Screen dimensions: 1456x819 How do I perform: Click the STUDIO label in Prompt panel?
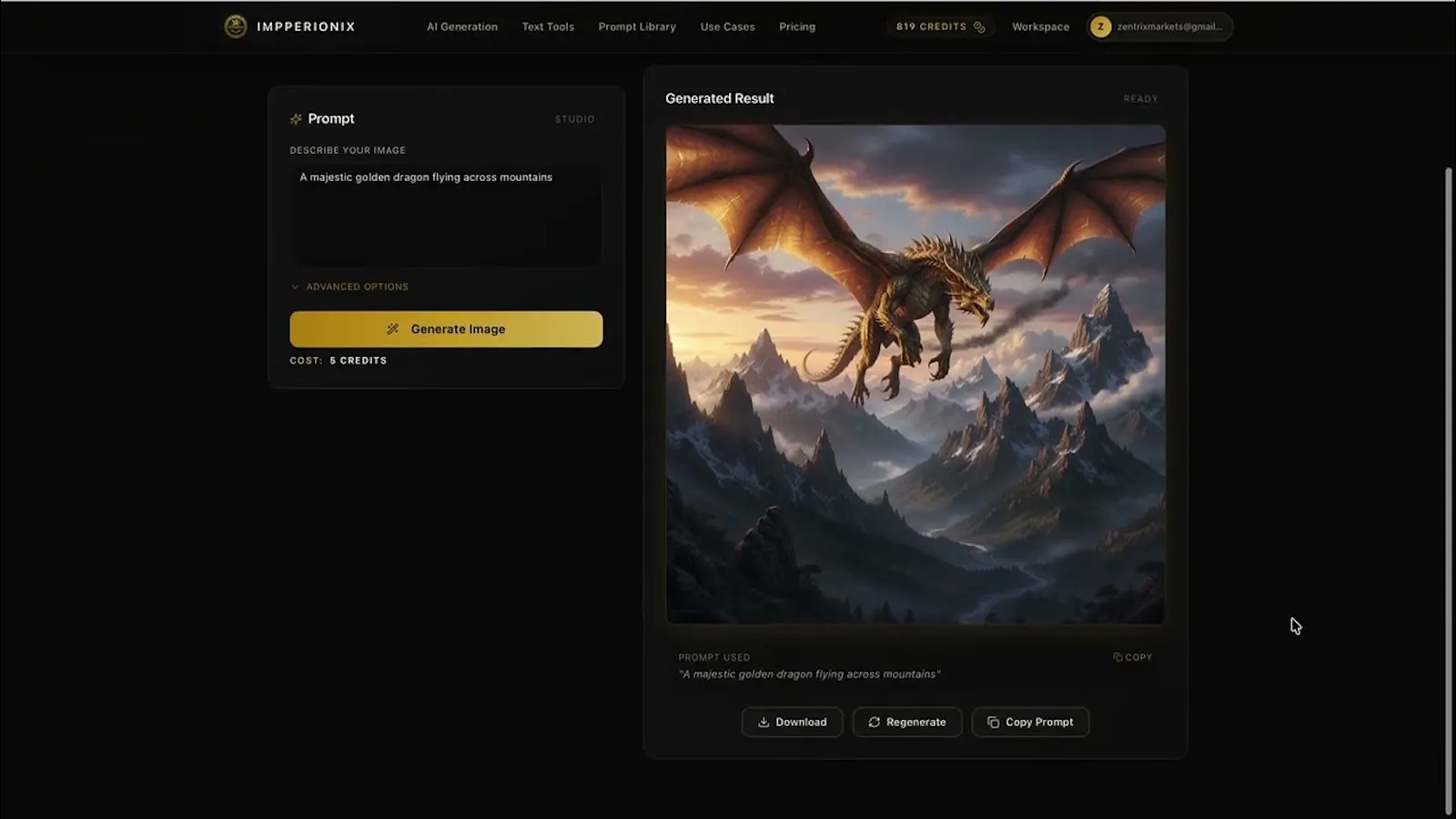(575, 119)
